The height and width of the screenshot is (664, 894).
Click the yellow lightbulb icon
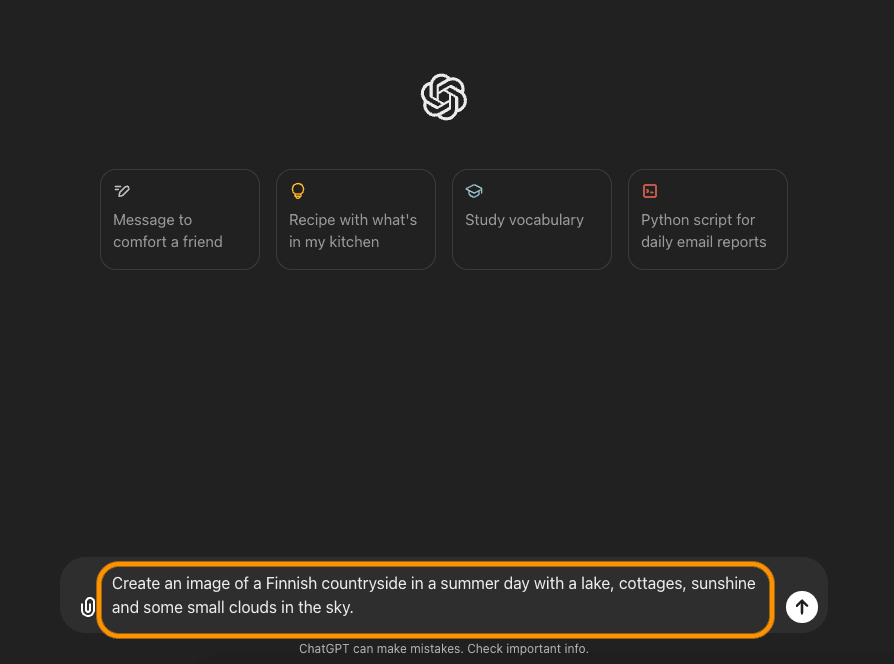coord(298,190)
